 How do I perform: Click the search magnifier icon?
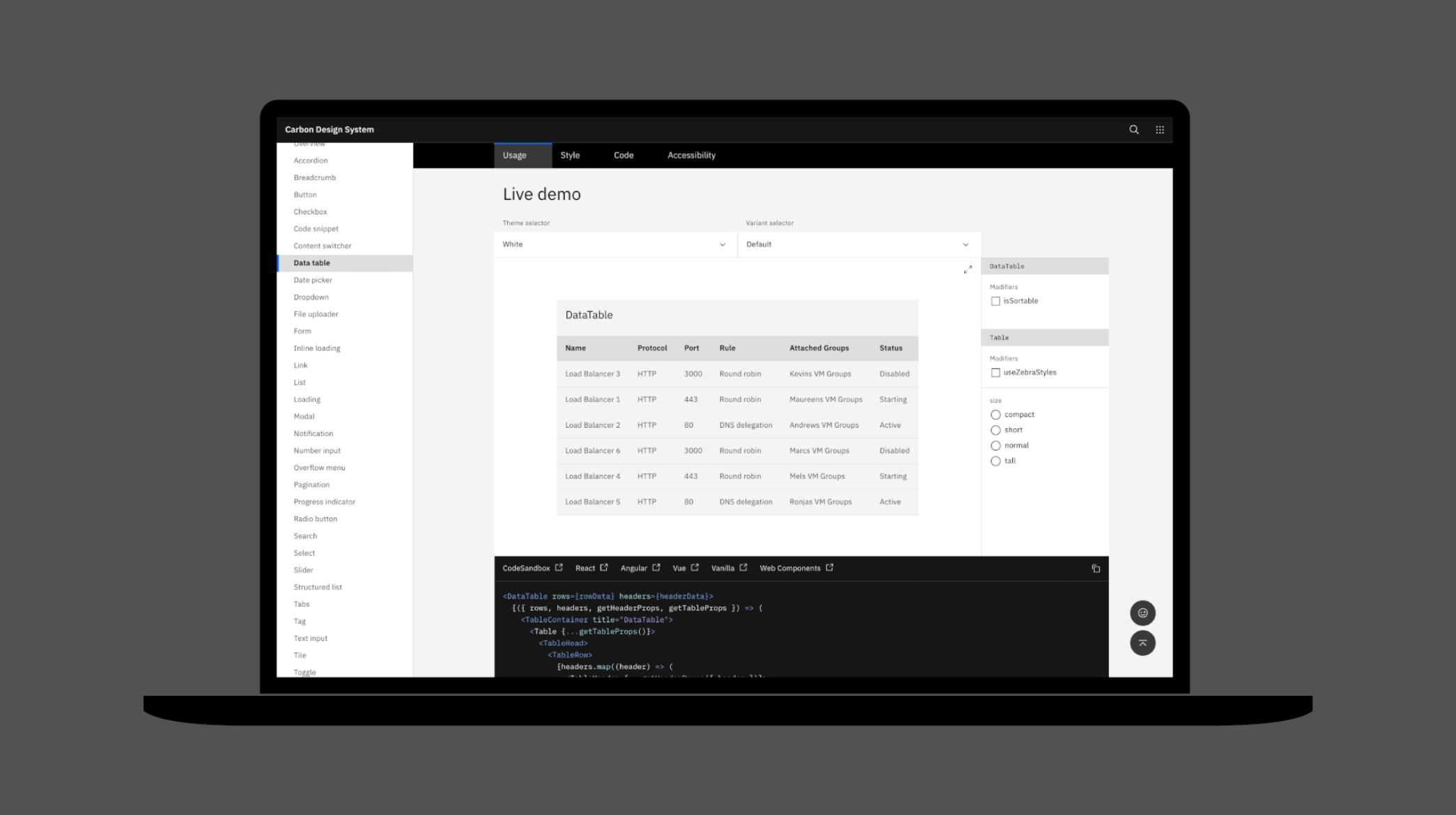(x=1133, y=130)
